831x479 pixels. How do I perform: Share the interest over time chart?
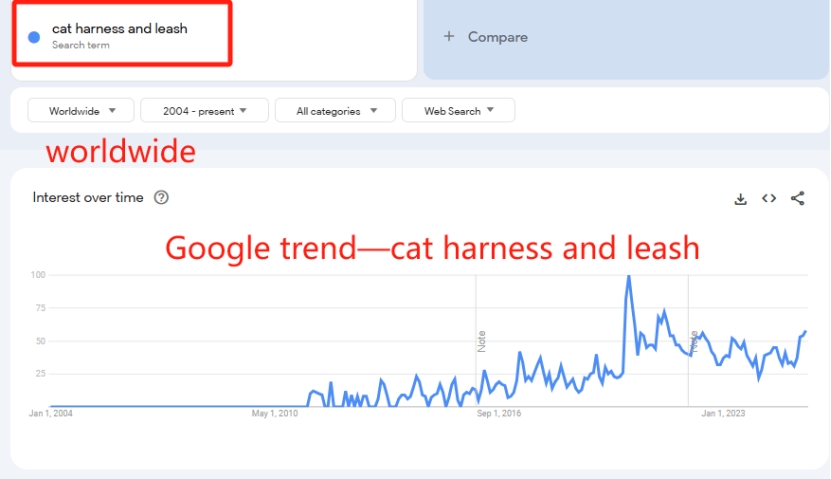coord(798,198)
